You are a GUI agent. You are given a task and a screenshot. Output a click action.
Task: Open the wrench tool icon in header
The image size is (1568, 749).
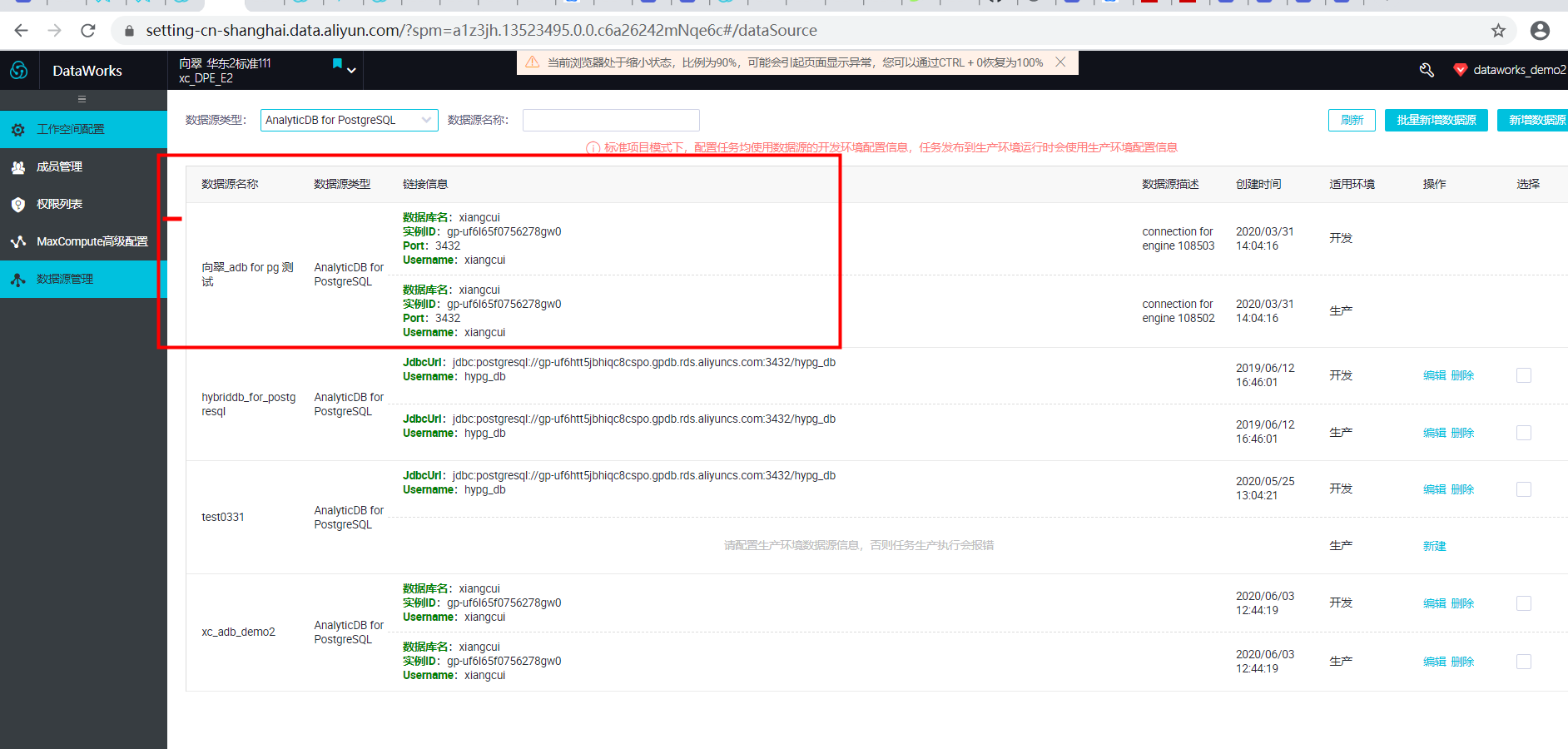(x=1427, y=70)
